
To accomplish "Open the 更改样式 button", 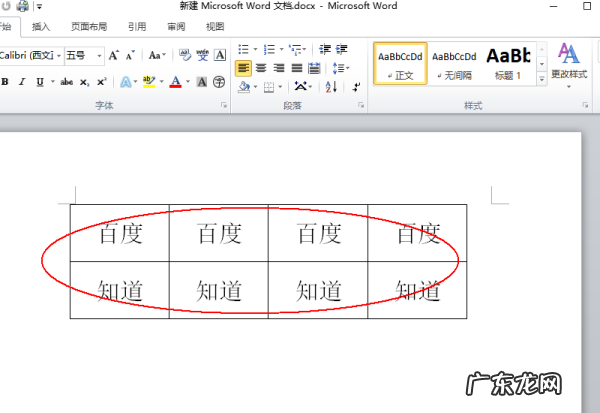I will pos(569,65).
